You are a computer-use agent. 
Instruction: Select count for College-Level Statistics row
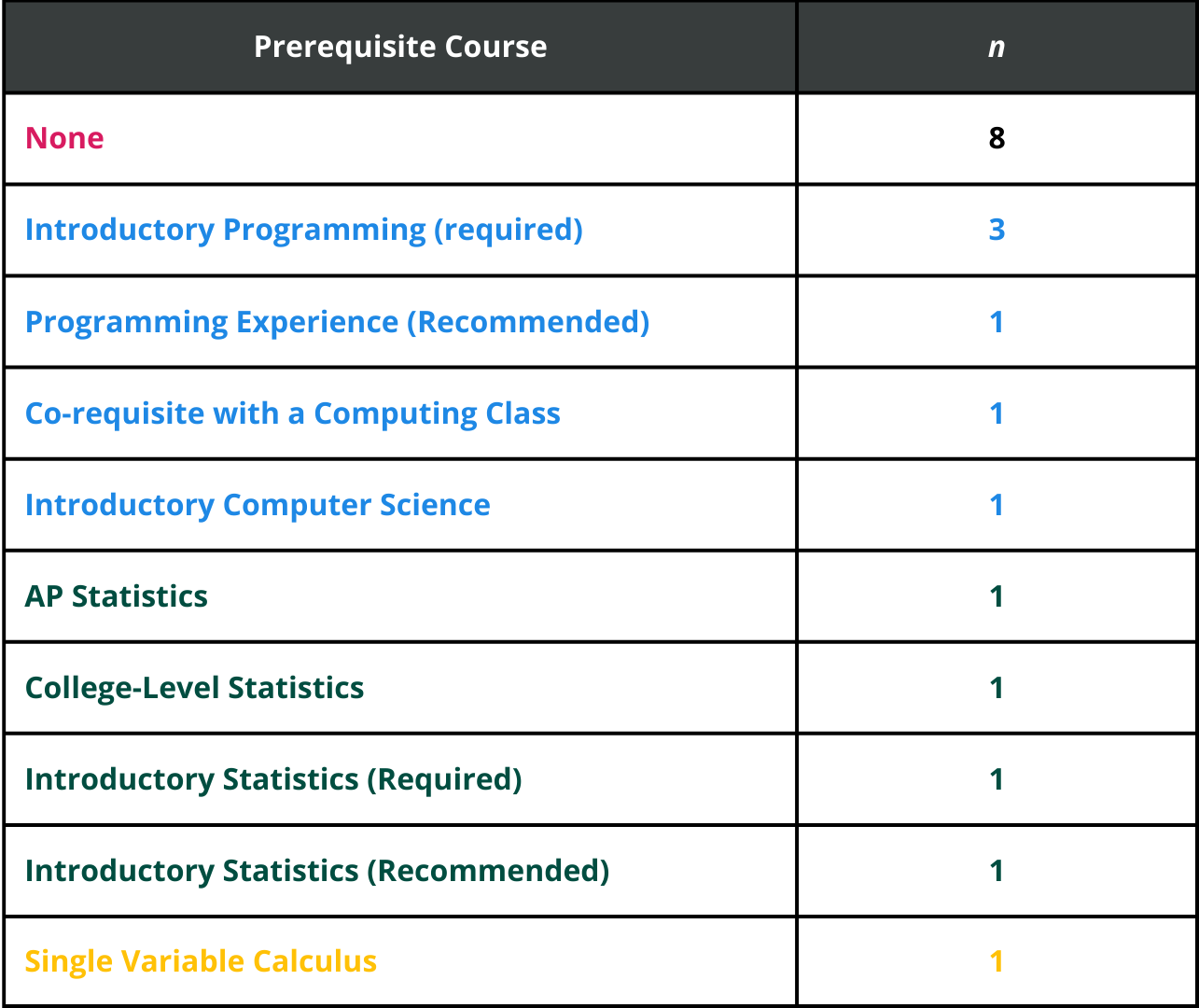(997, 688)
